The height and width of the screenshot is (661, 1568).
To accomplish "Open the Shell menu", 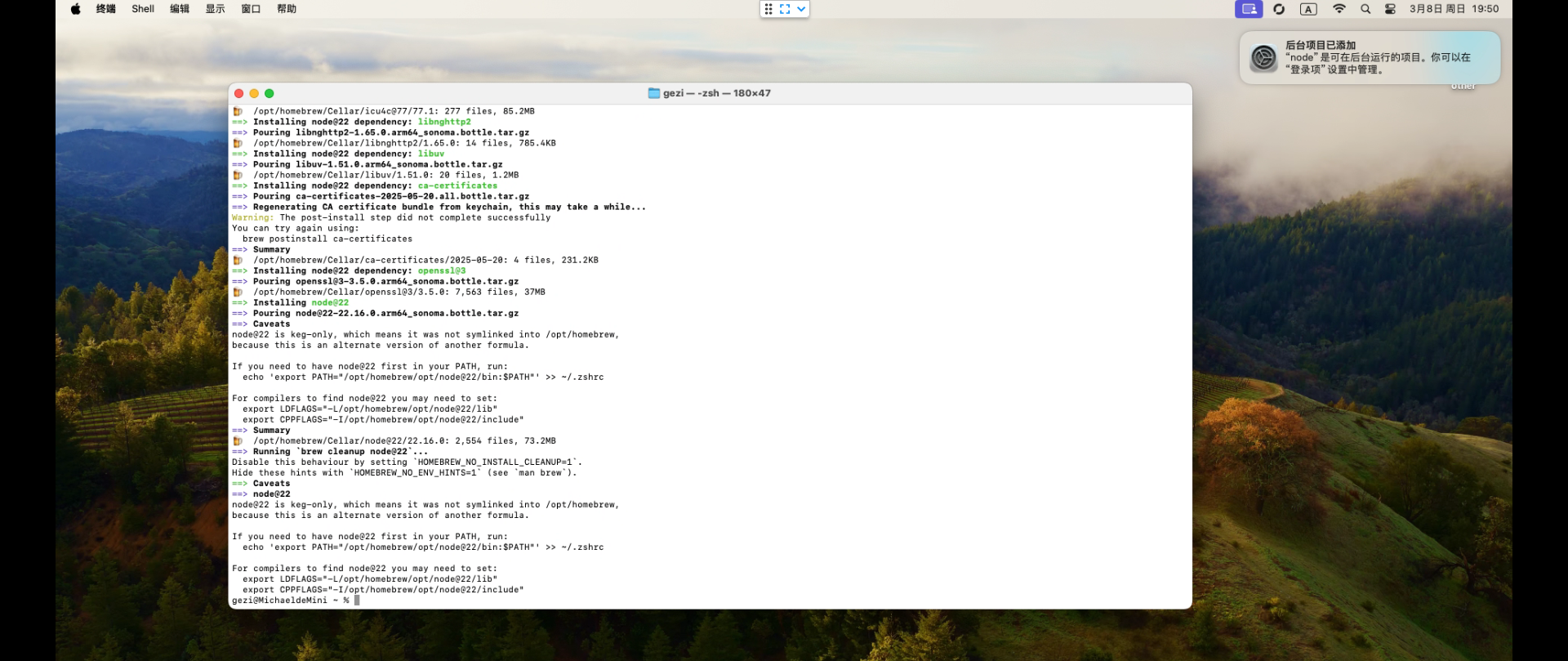I will pos(143,9).
